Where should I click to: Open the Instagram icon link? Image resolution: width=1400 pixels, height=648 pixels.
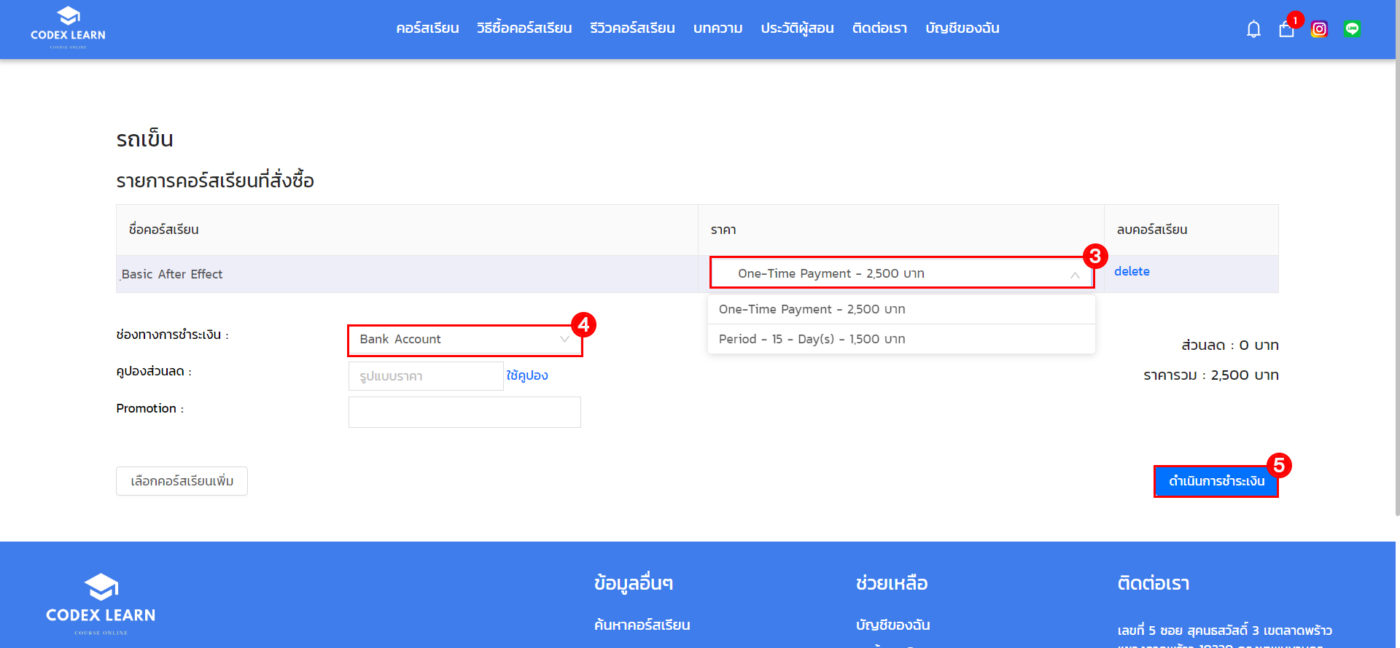(1319, 29)
